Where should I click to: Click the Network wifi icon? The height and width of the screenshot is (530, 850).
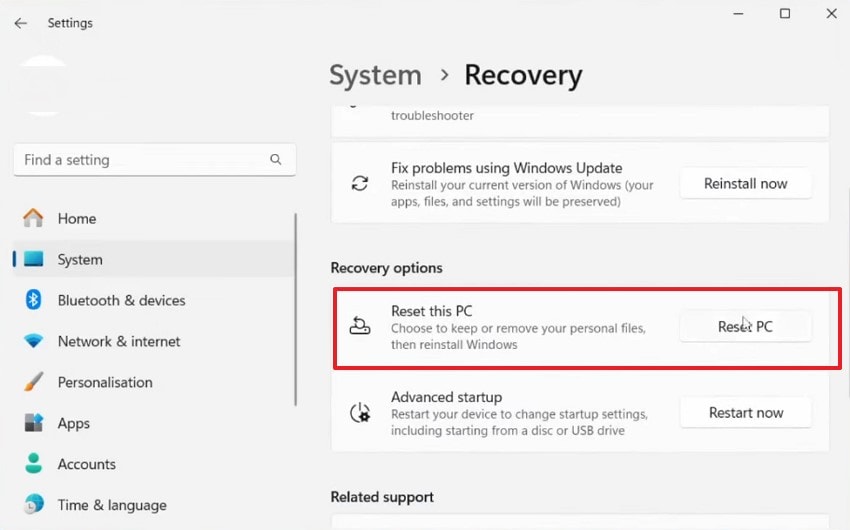point(34,341)
